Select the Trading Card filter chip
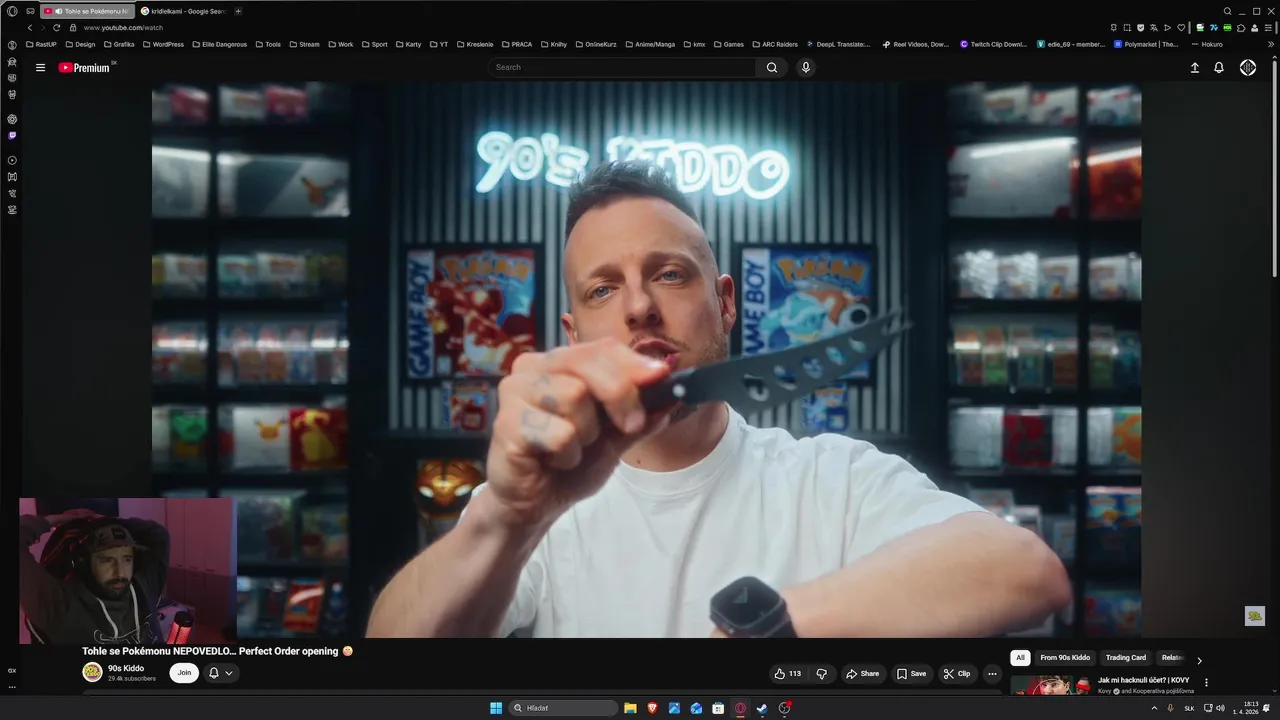The width and height of the screenshot is (1280, 720). click(x=1126, y=658)
